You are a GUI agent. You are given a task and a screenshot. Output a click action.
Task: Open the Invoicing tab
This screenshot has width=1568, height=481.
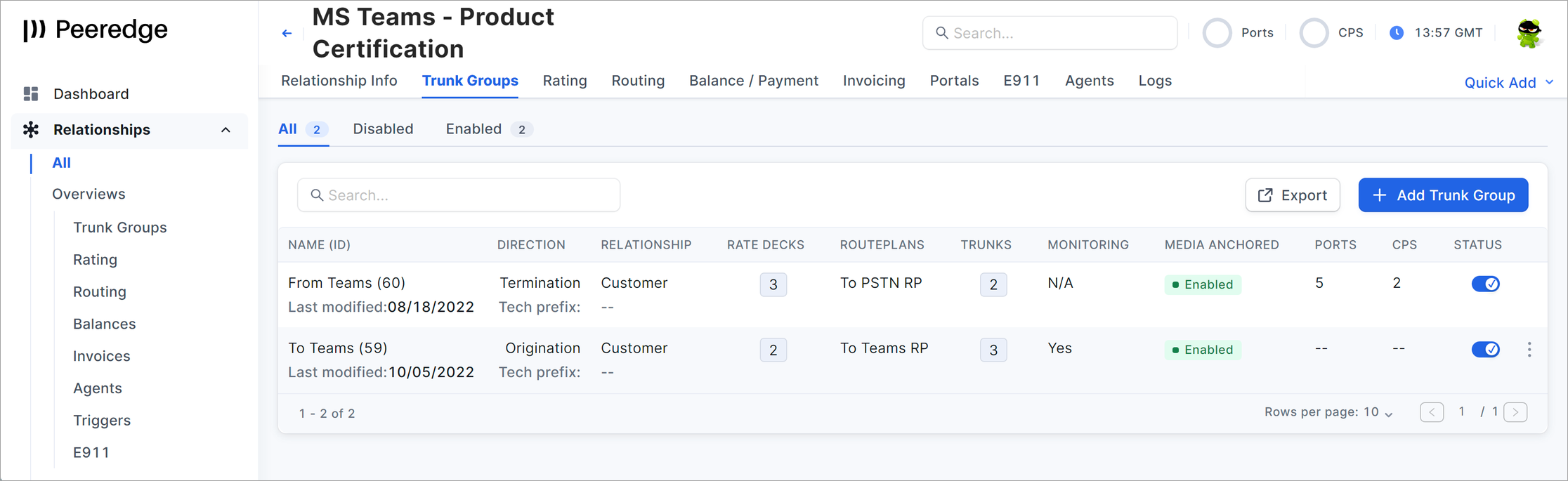click(x=874, y=81)
